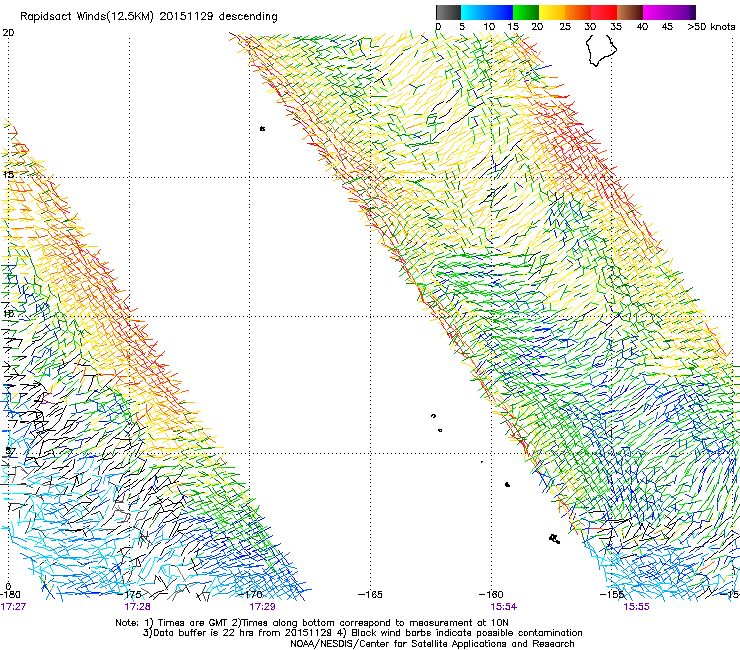Click the legend tick label 40
Image resolution: width=740 pixels, height=650 pixels.
[642, 27]
